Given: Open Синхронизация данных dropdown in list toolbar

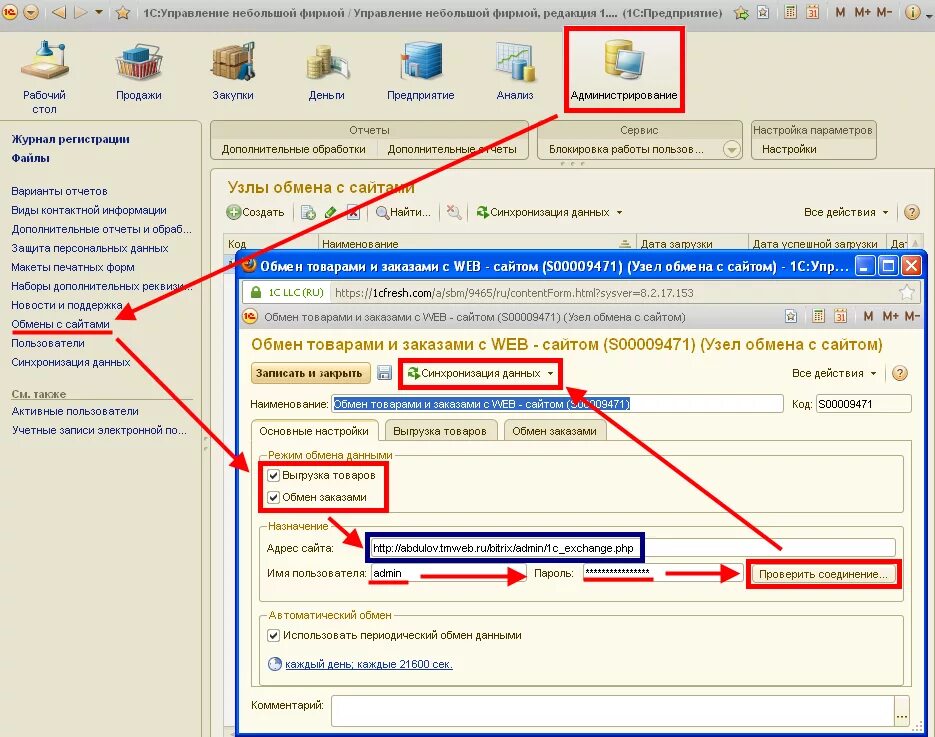Looking at the screenshot, I should tap(549, 212).
